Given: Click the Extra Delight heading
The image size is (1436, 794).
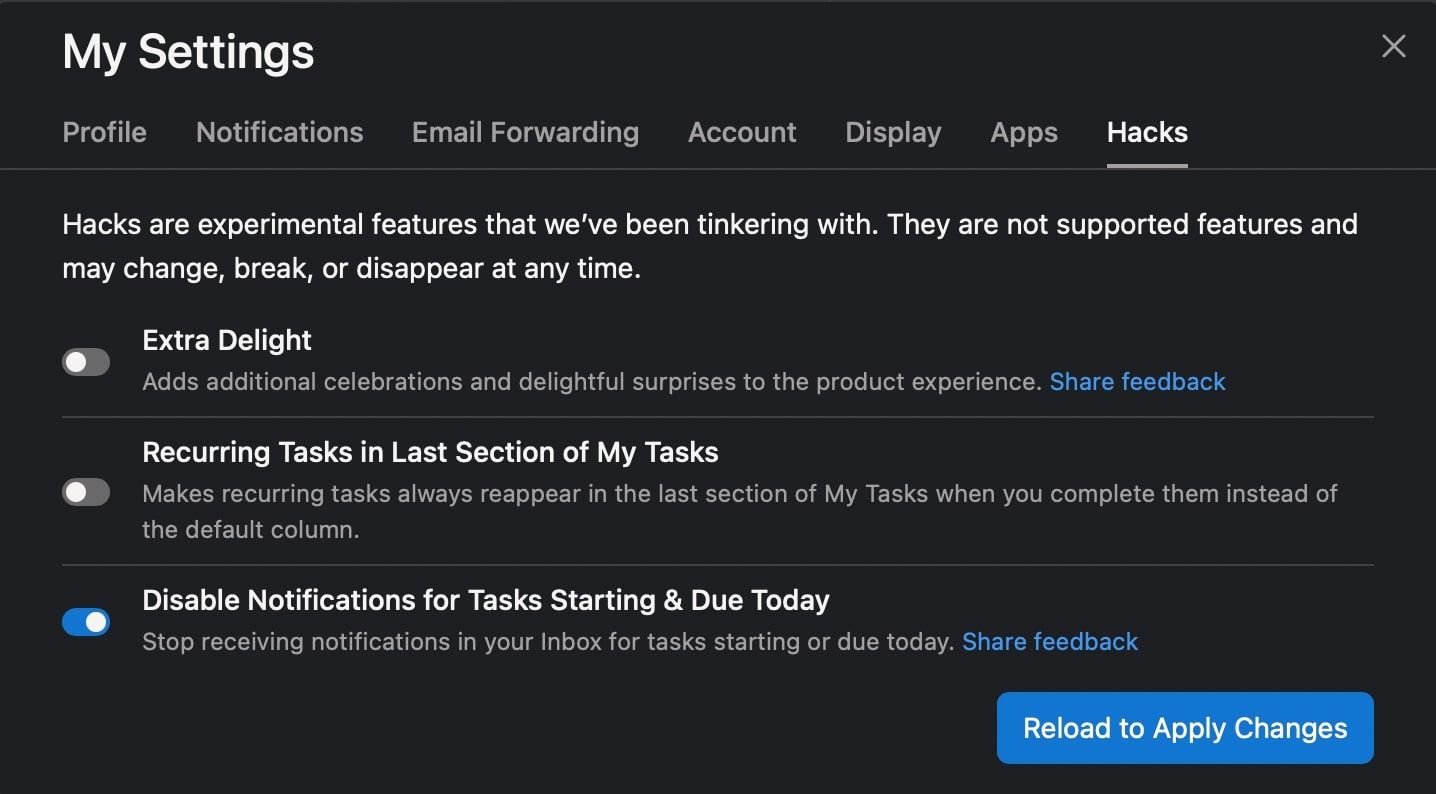Looking at the screenshot, I should (227, 341).
